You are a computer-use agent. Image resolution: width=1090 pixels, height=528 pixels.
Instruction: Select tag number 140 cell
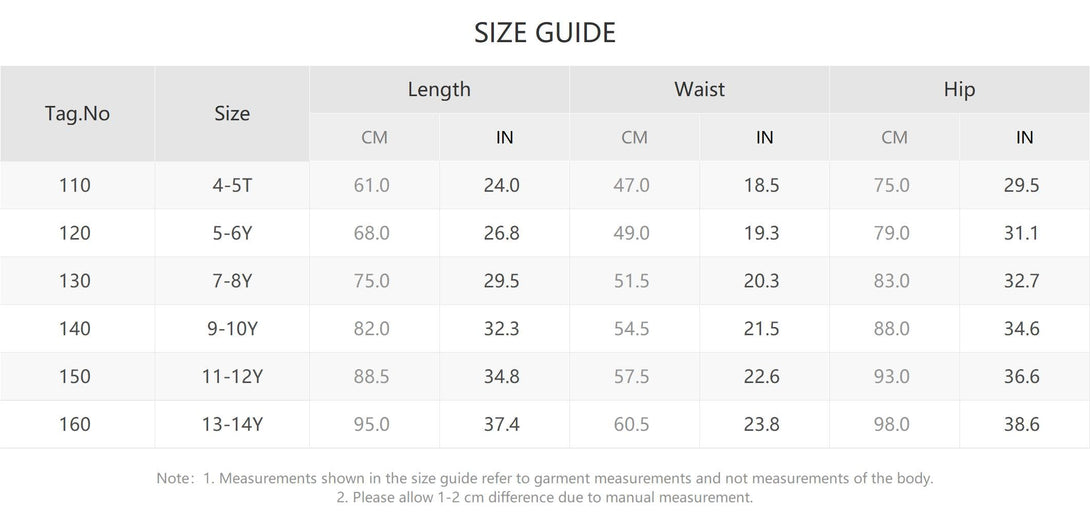[x=75, y=329]
